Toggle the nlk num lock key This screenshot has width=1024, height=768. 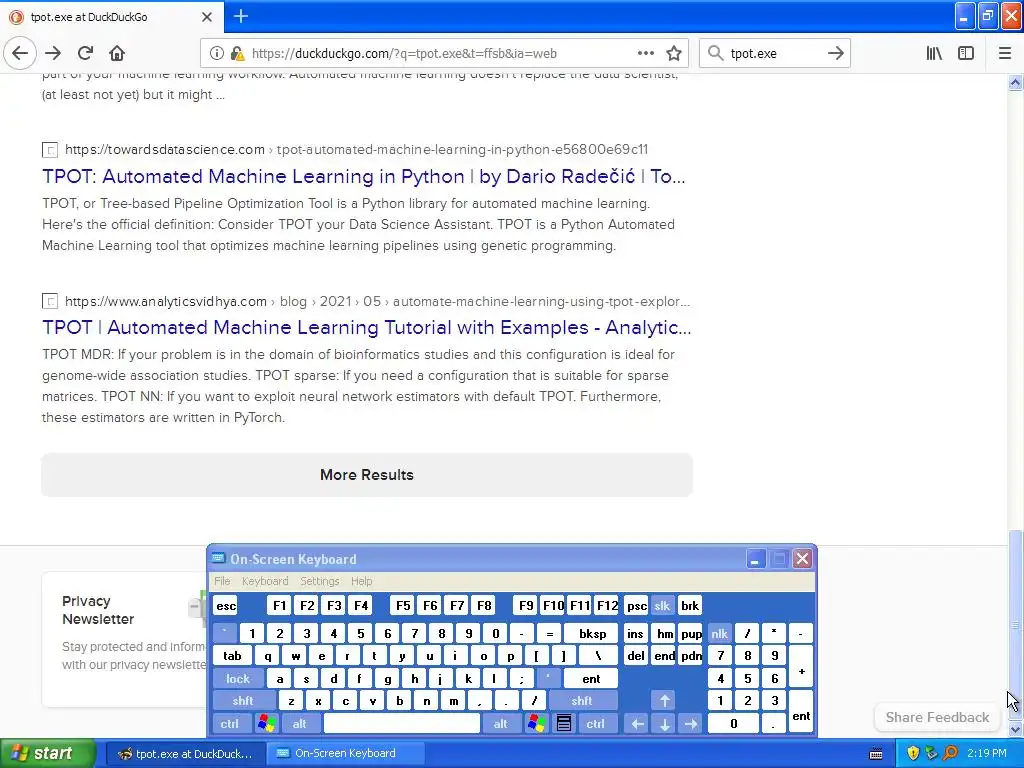(720, 633)
